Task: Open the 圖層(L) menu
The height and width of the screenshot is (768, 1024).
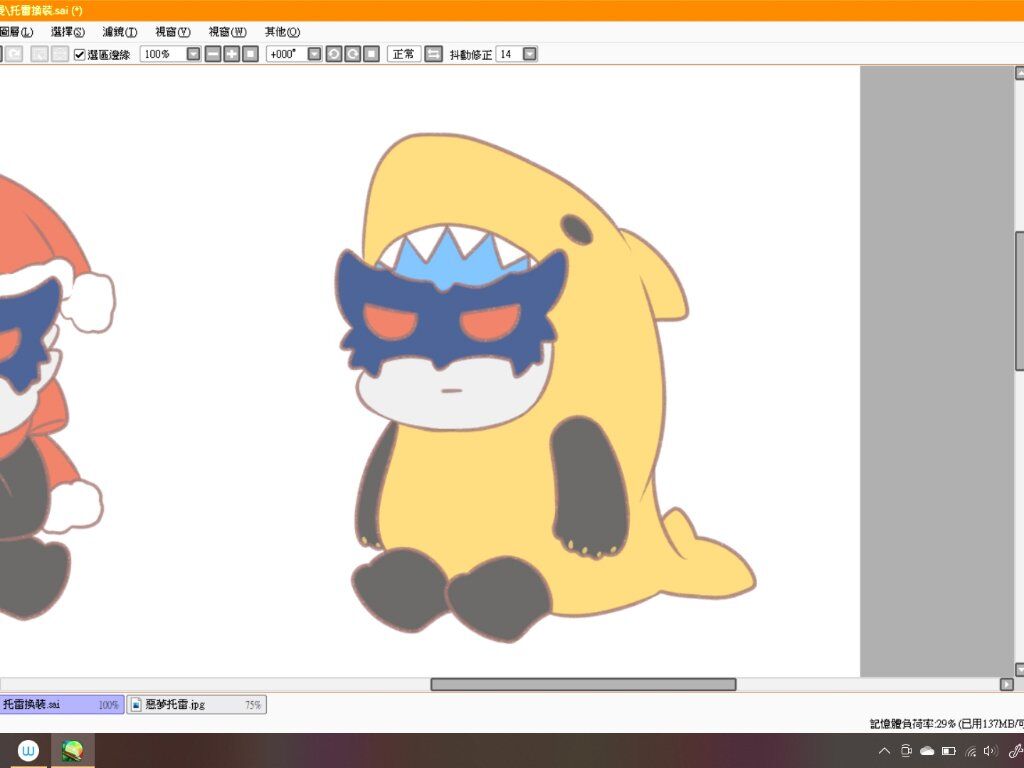Action: click(16, 31)
